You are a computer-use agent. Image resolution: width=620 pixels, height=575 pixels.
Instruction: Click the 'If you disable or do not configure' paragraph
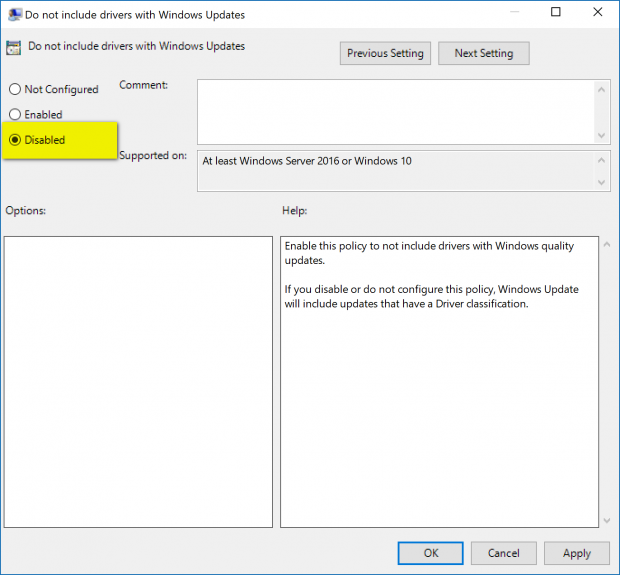431,297
